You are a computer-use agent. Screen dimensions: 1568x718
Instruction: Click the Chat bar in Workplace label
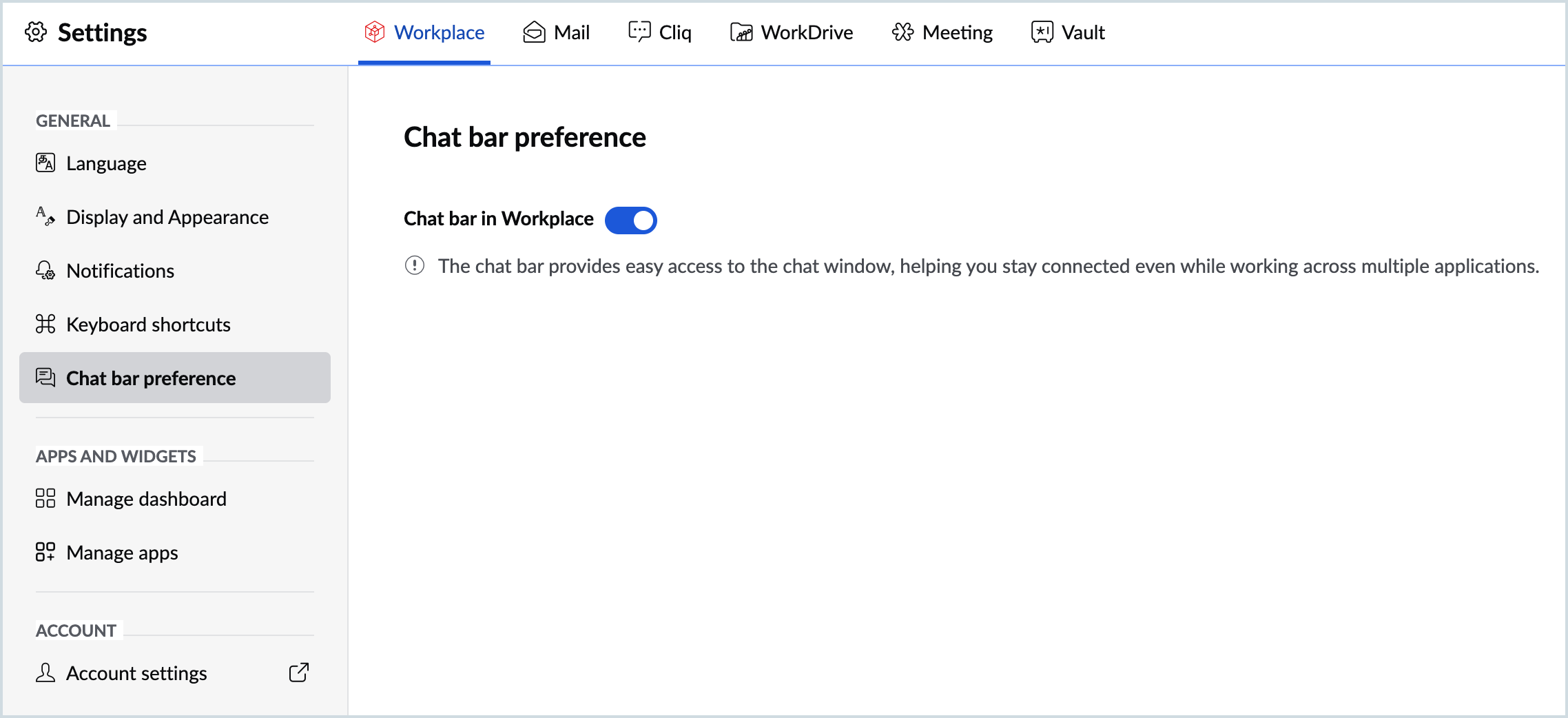499,218
